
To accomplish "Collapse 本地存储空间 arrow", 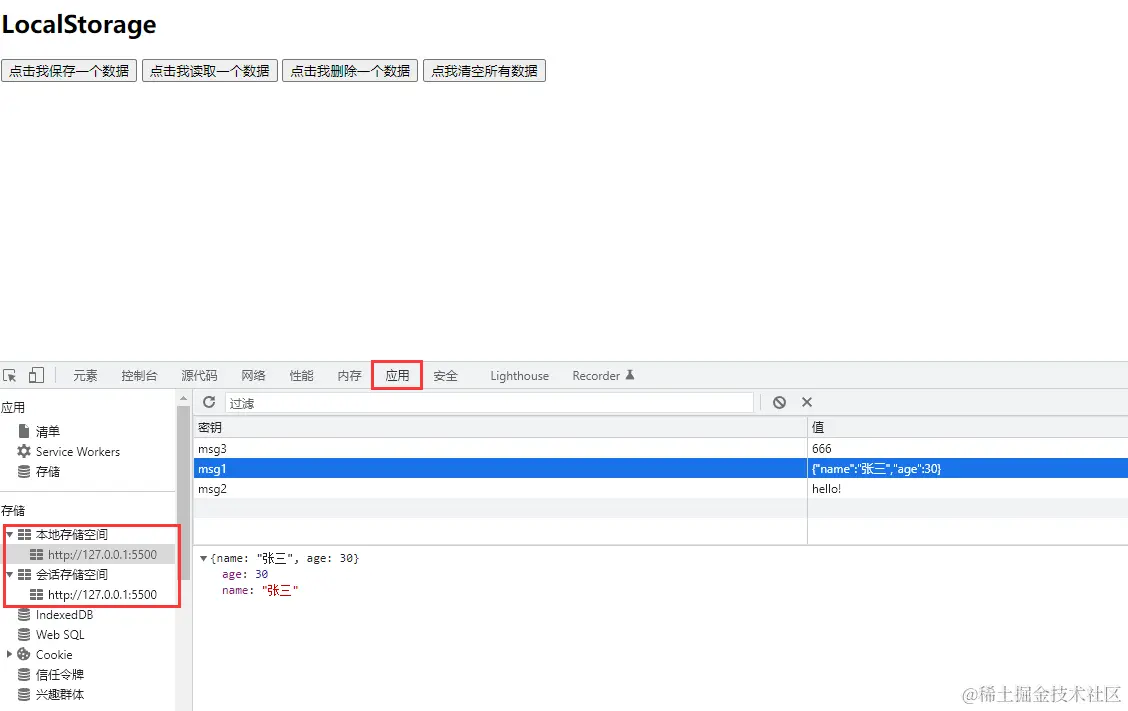I will point(9,534).
